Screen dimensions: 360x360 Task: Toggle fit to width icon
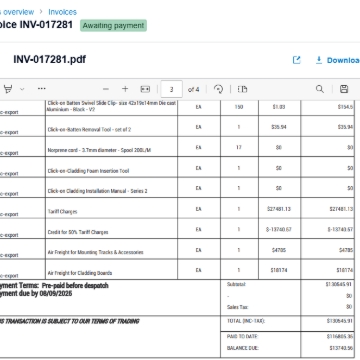[x=145, y=89]
